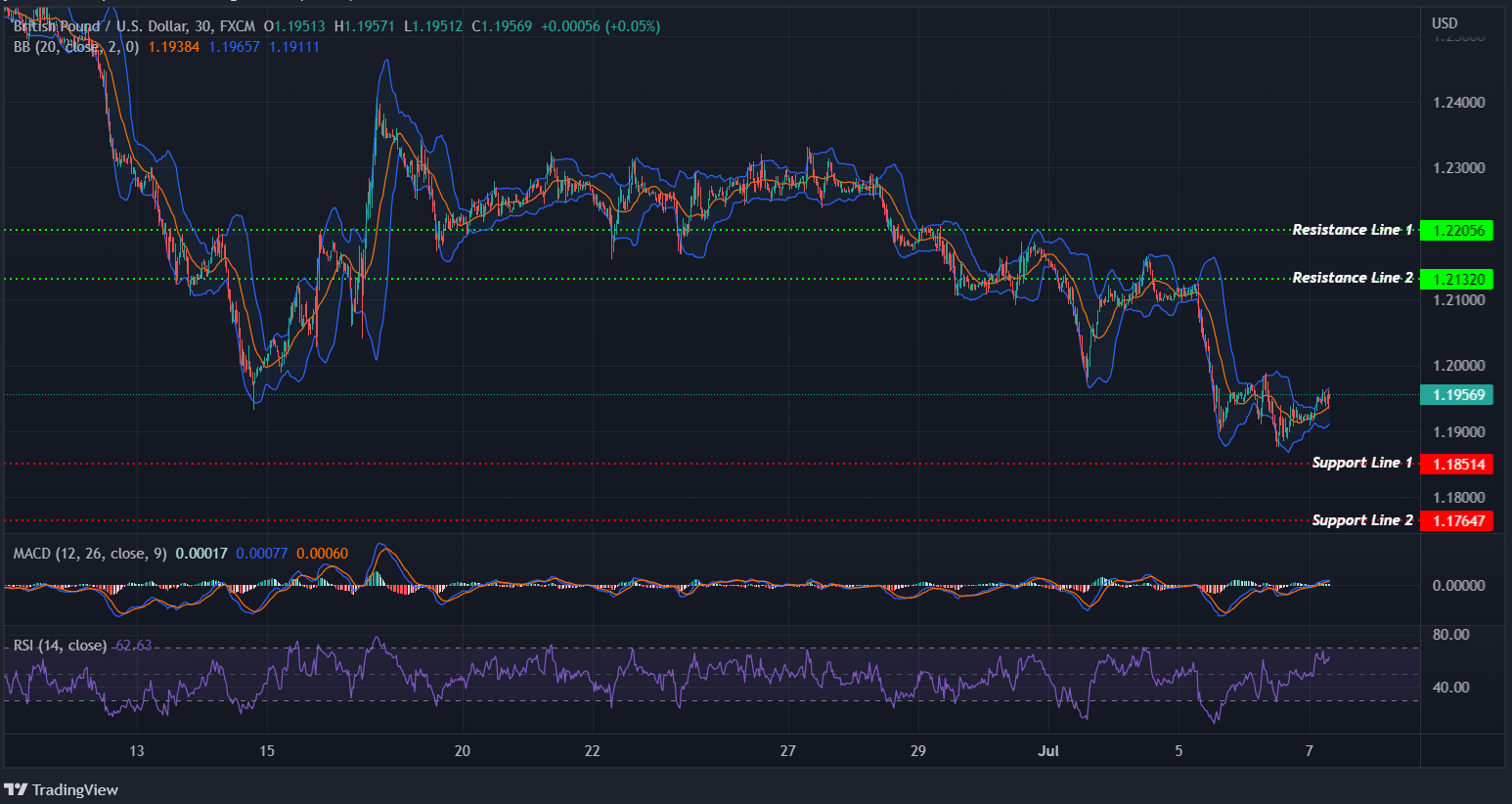Image resolution: width=1512 pixels, height=804 pixels.
Task: Click the Support Line 2 price tag 1.17647
Action: pyautogui.click(x=1457, y=519)
